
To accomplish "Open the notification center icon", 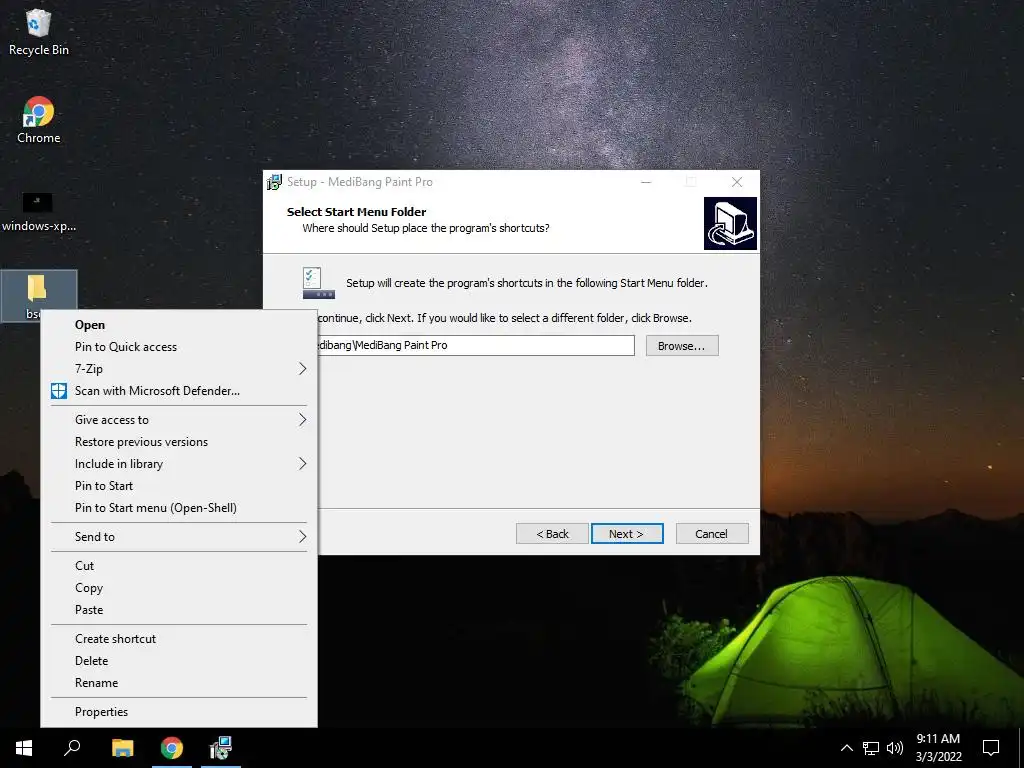I will point(991,748).
